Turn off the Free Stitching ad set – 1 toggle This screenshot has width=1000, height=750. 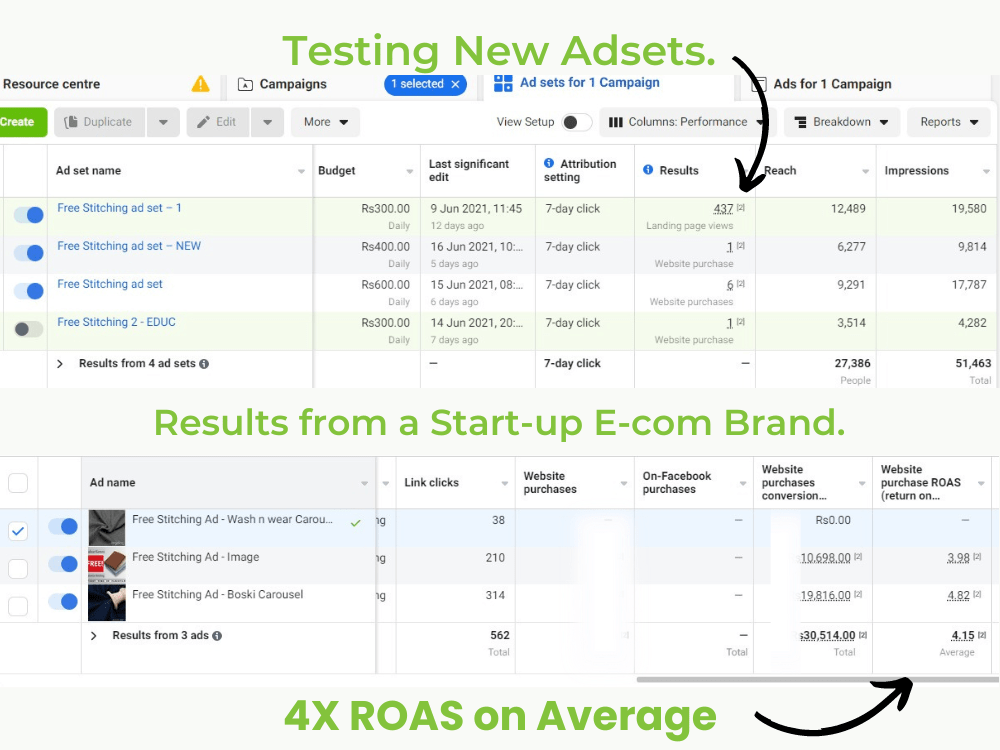[29, 215]
